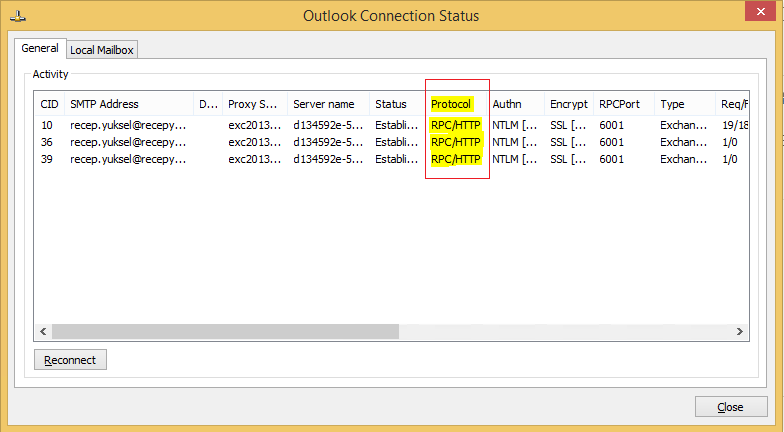Select SMTP address in CID 10 row

pyautogui.click(x=128, y=125)
